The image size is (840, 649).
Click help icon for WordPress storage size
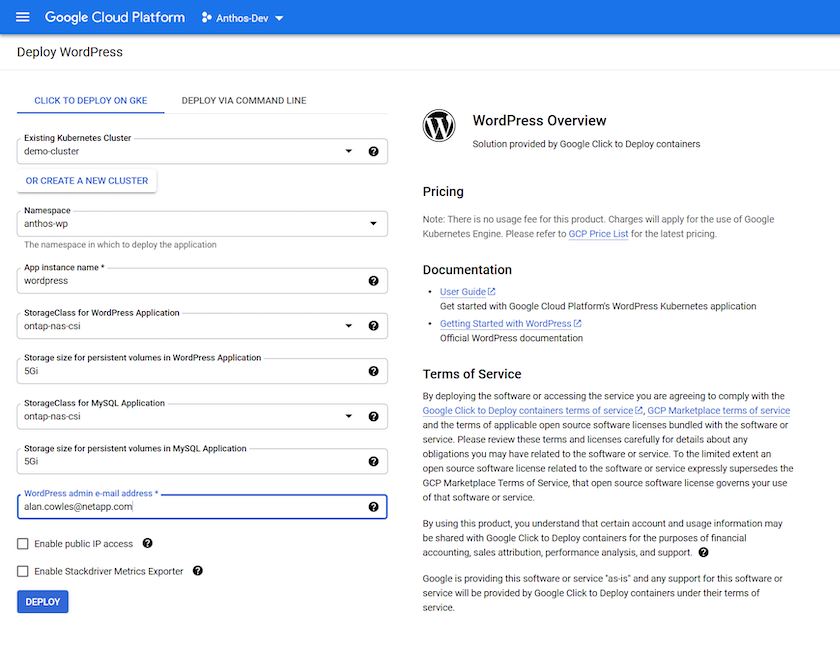374,371
